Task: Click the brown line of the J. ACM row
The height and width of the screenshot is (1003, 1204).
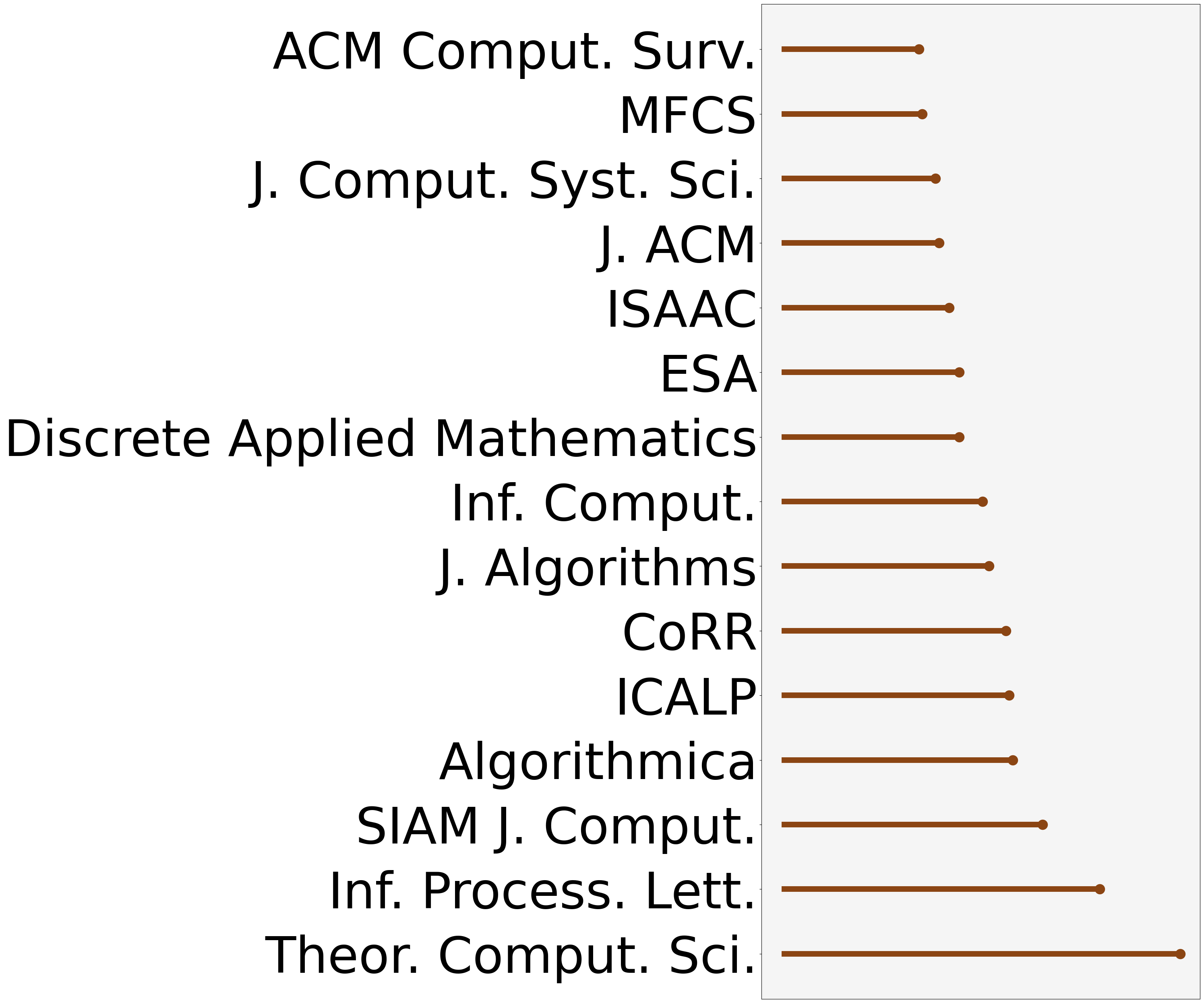Action: pyautogui.click(x=860, y=243)
